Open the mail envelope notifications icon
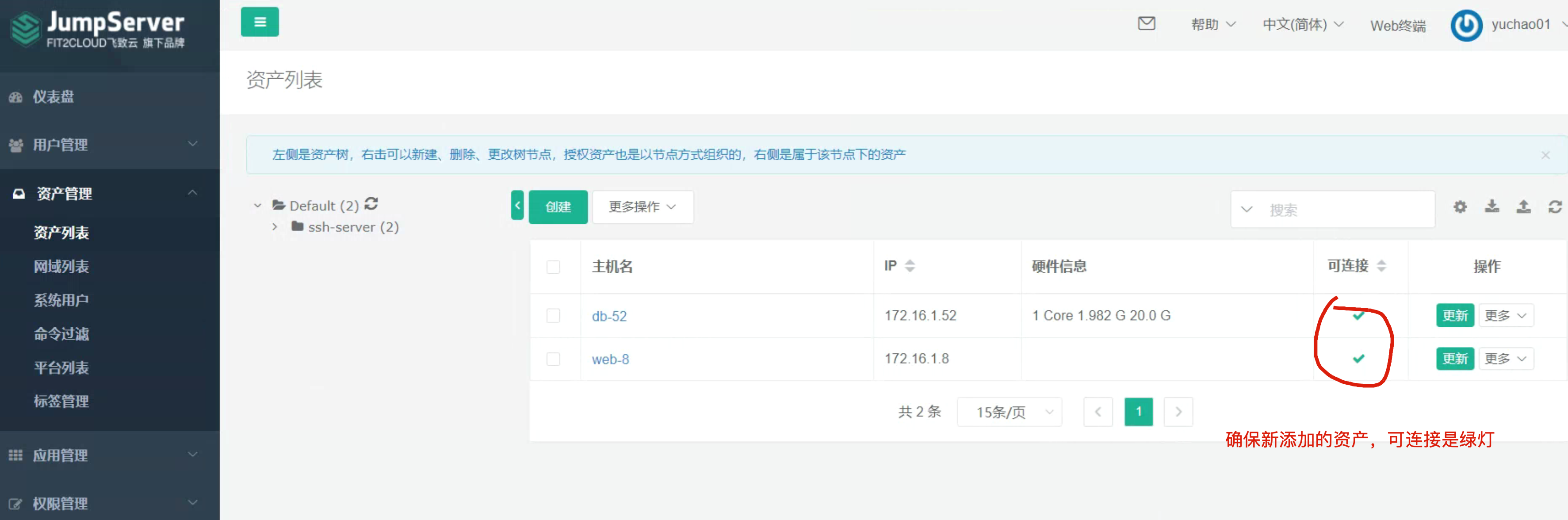Screen dimensions: 1568x520 [1146, 24]
